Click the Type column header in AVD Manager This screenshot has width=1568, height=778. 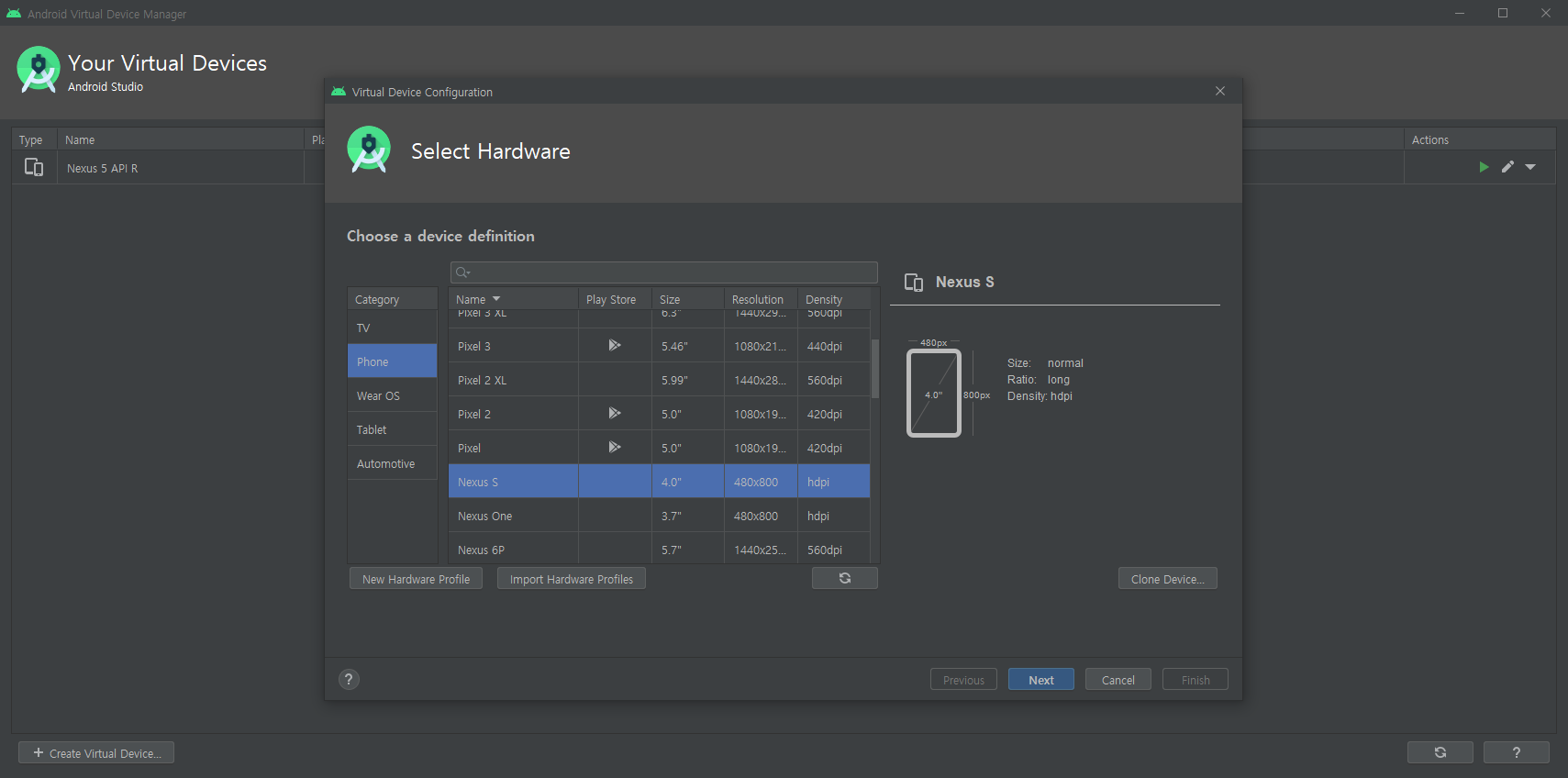(35, 139)
